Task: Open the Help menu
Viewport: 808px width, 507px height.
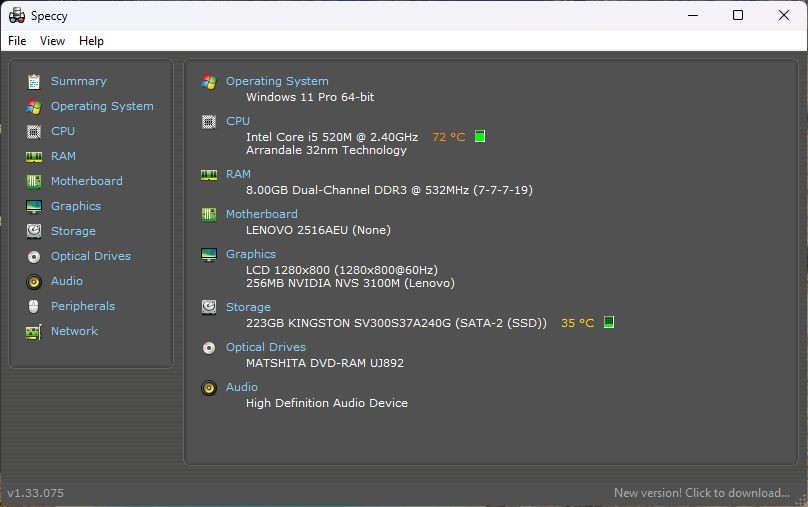Action: click(91, 41)
